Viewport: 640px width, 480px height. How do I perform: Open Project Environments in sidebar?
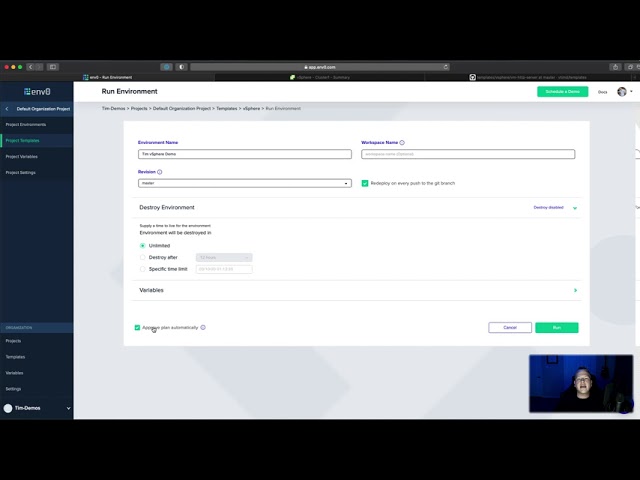(x=26, y=124)
